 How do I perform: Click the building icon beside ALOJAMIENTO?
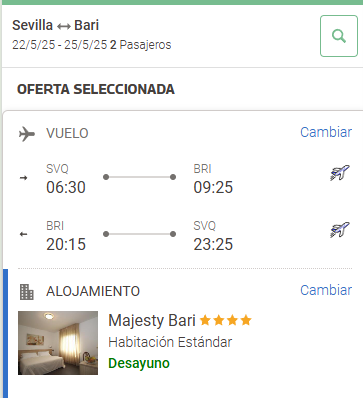(27, 292)
